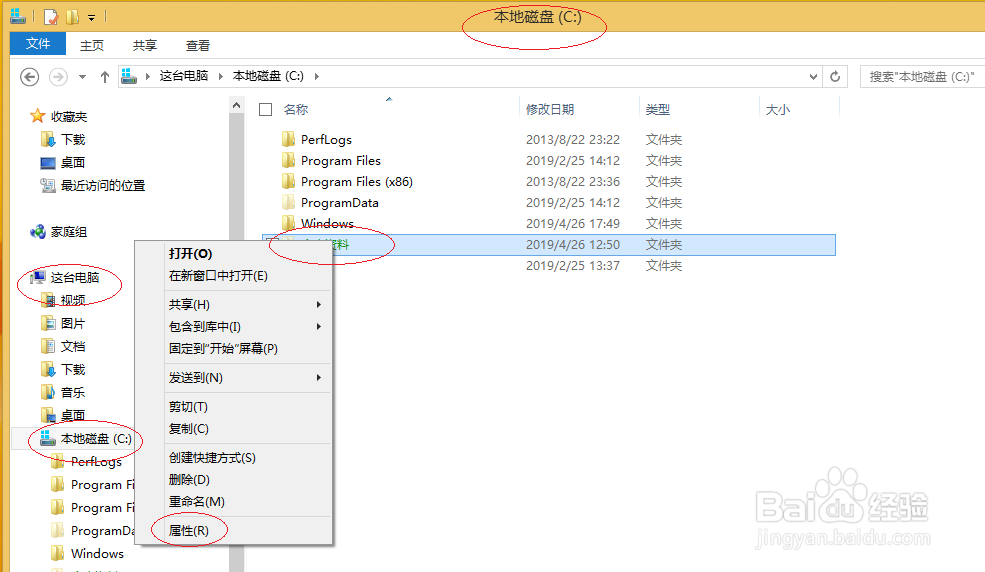The height and width of the screenshot is (572, 985).
Task: Click the 收藏夹 favorites star icon
Action: [x=38, y=116]
